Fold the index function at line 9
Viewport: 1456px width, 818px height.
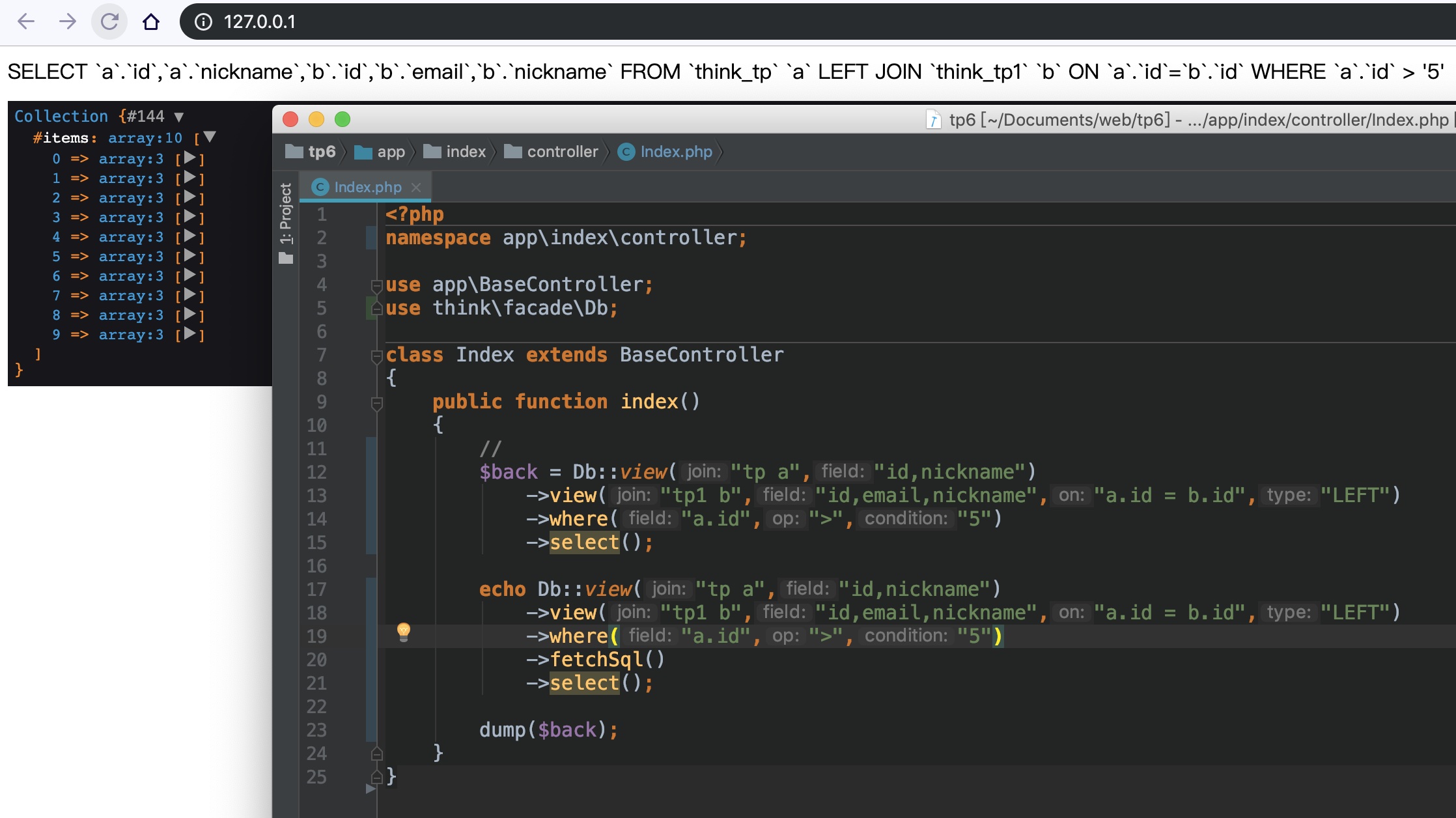(376, 402)
